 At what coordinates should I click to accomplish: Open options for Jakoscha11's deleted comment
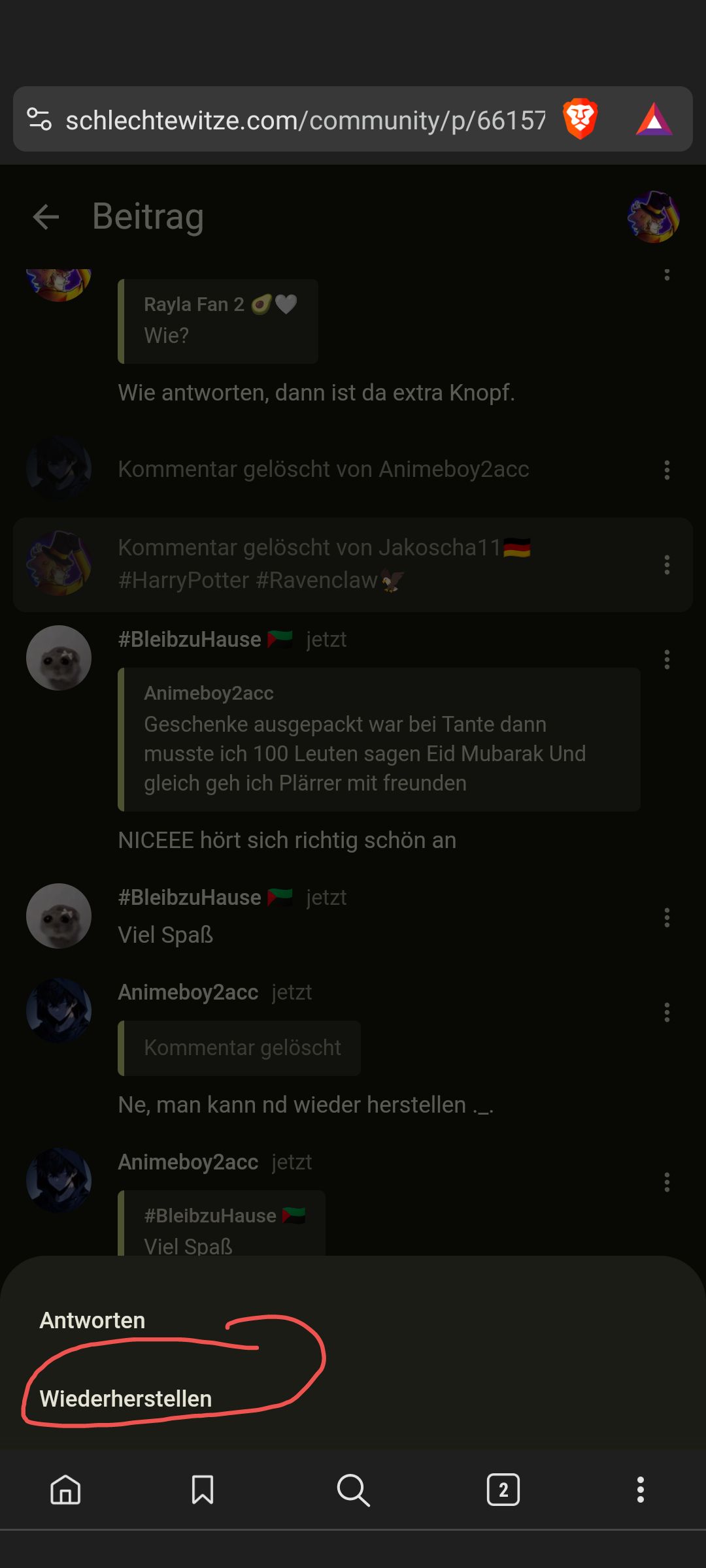click(667, 564)
